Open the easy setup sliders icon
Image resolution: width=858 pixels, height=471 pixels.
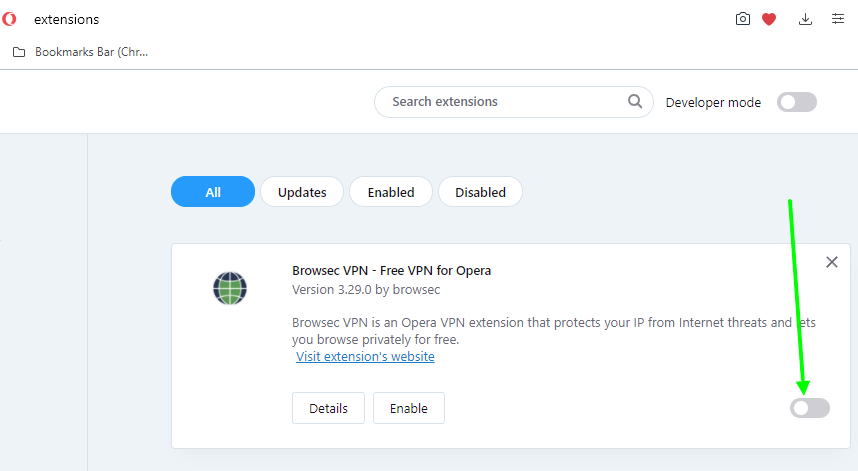(x=838, y=19)
